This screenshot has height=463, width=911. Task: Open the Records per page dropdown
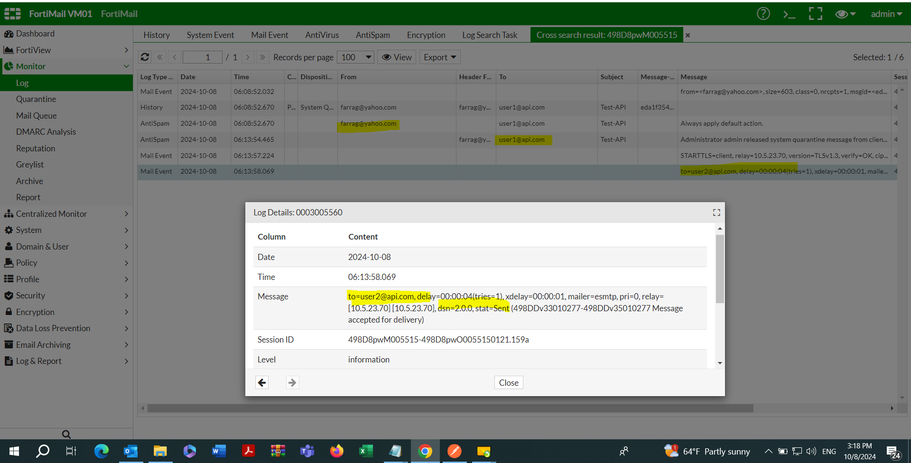(x=355, y=58)
